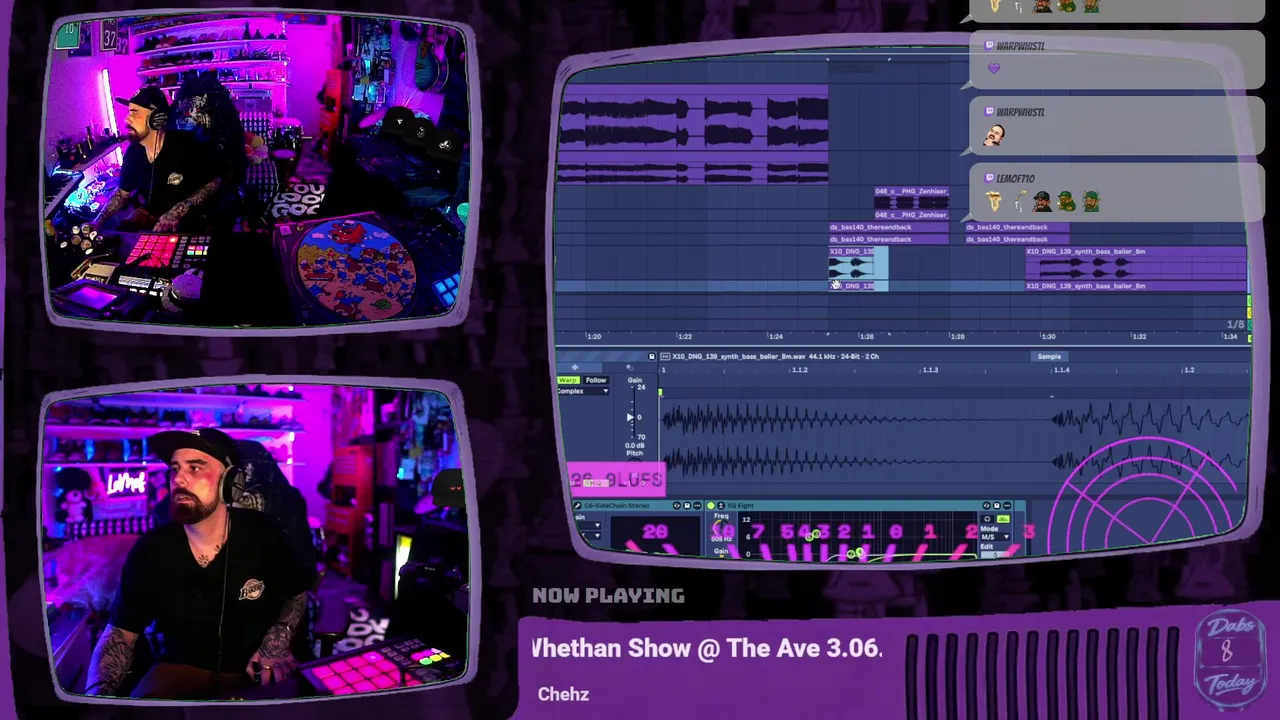Open the C6-SideChain Stereo device options menu
The width and height of the screenshot is (1280, 720).
(x=697, y=505)
